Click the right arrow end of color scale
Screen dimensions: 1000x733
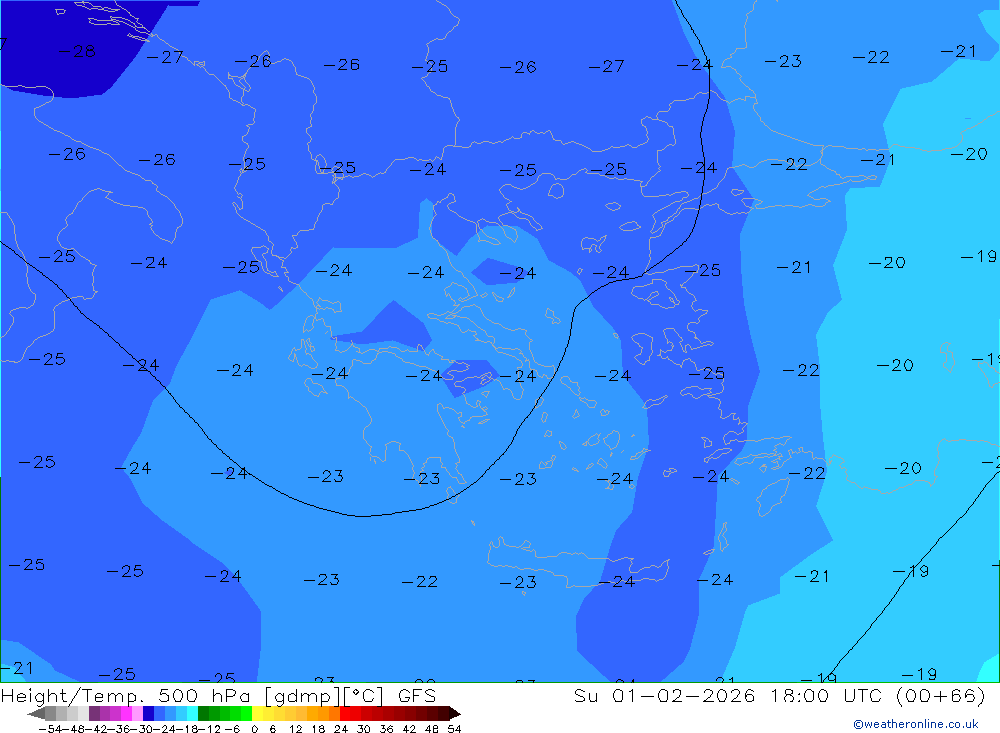[455, 713]
